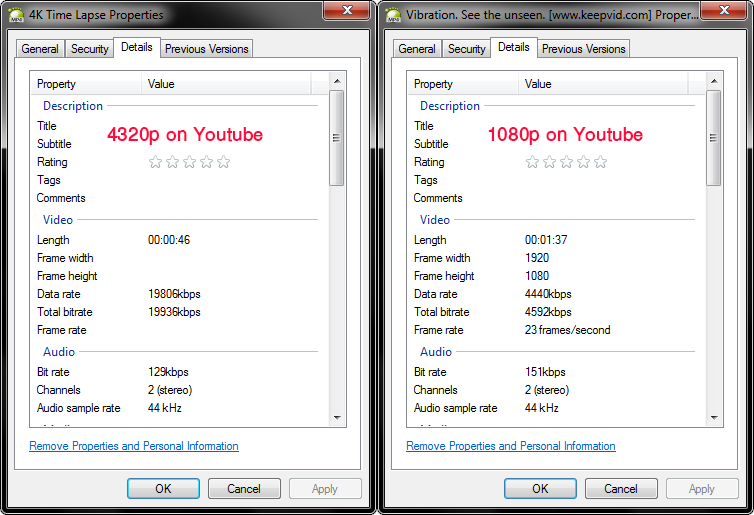Set third rating star in 4K Time Lapse window

189,162
